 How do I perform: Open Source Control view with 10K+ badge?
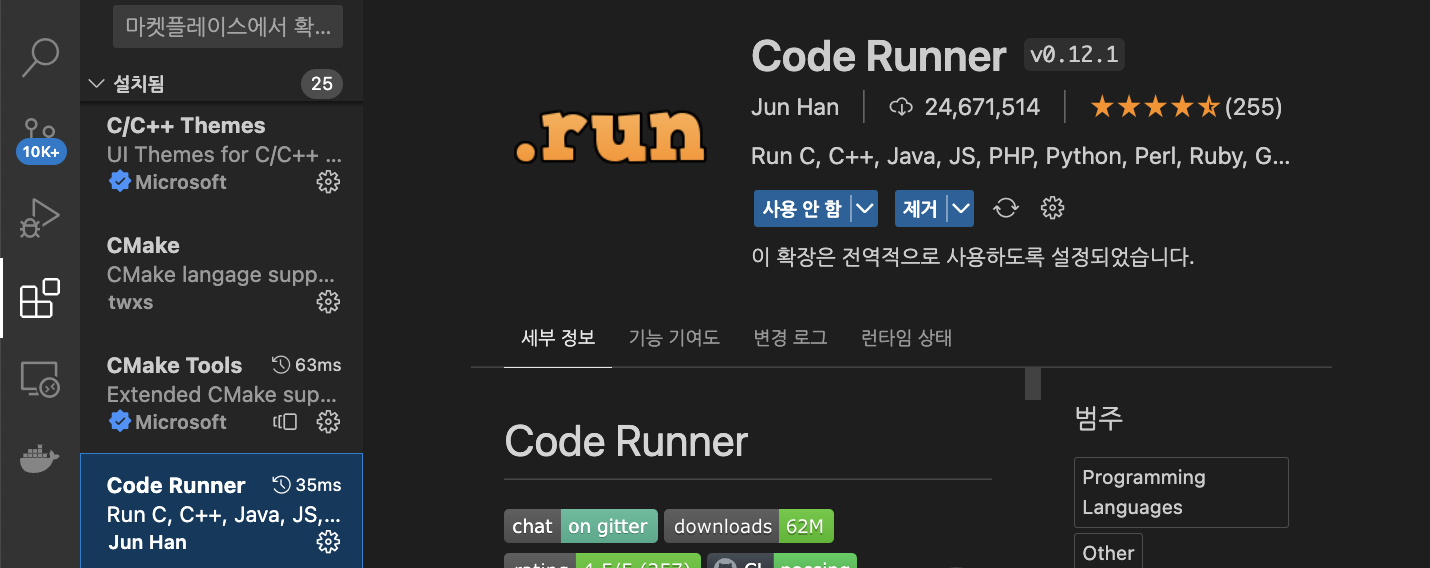41,140
